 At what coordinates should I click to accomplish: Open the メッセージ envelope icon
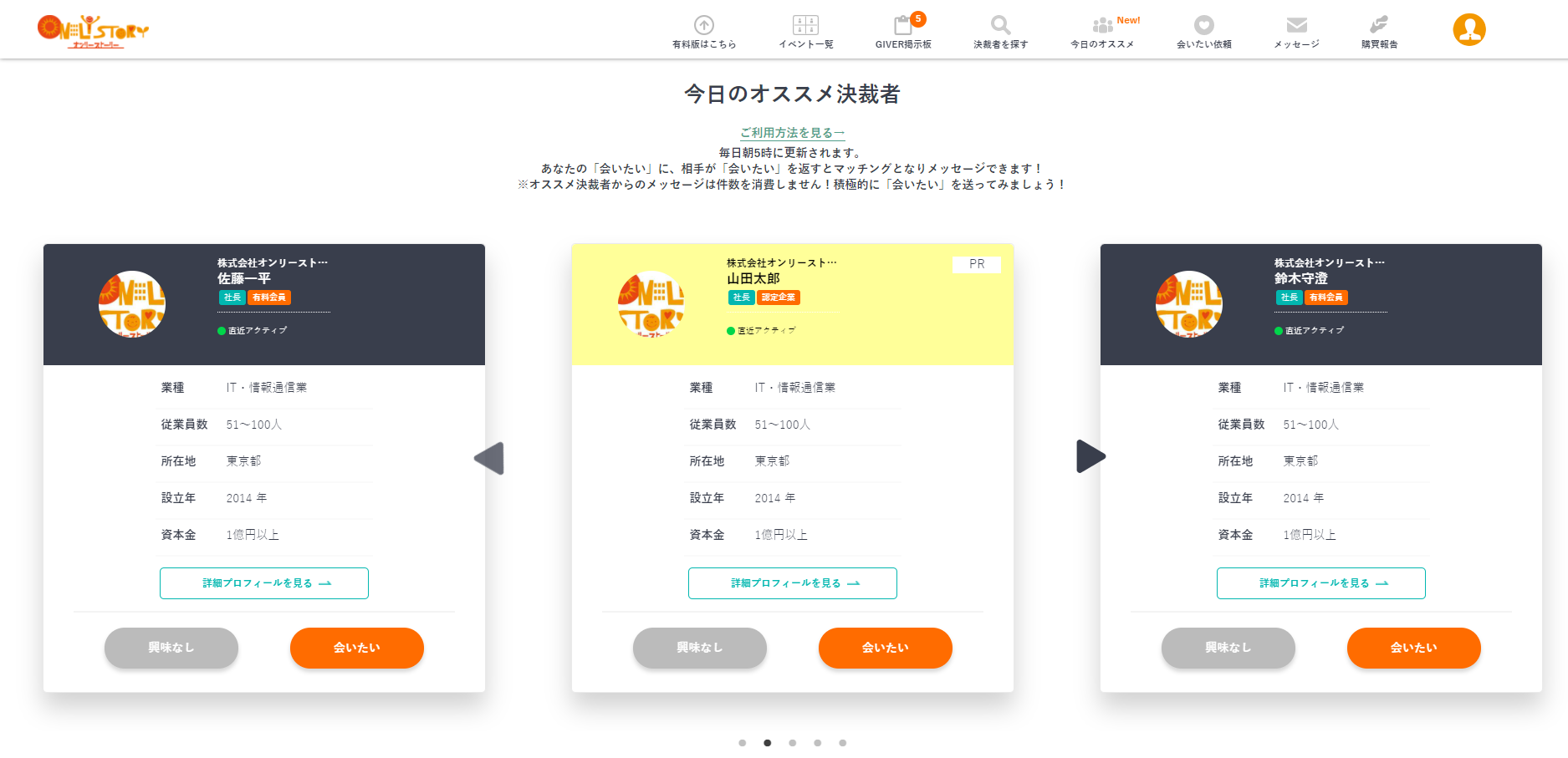pos(1296,25)
